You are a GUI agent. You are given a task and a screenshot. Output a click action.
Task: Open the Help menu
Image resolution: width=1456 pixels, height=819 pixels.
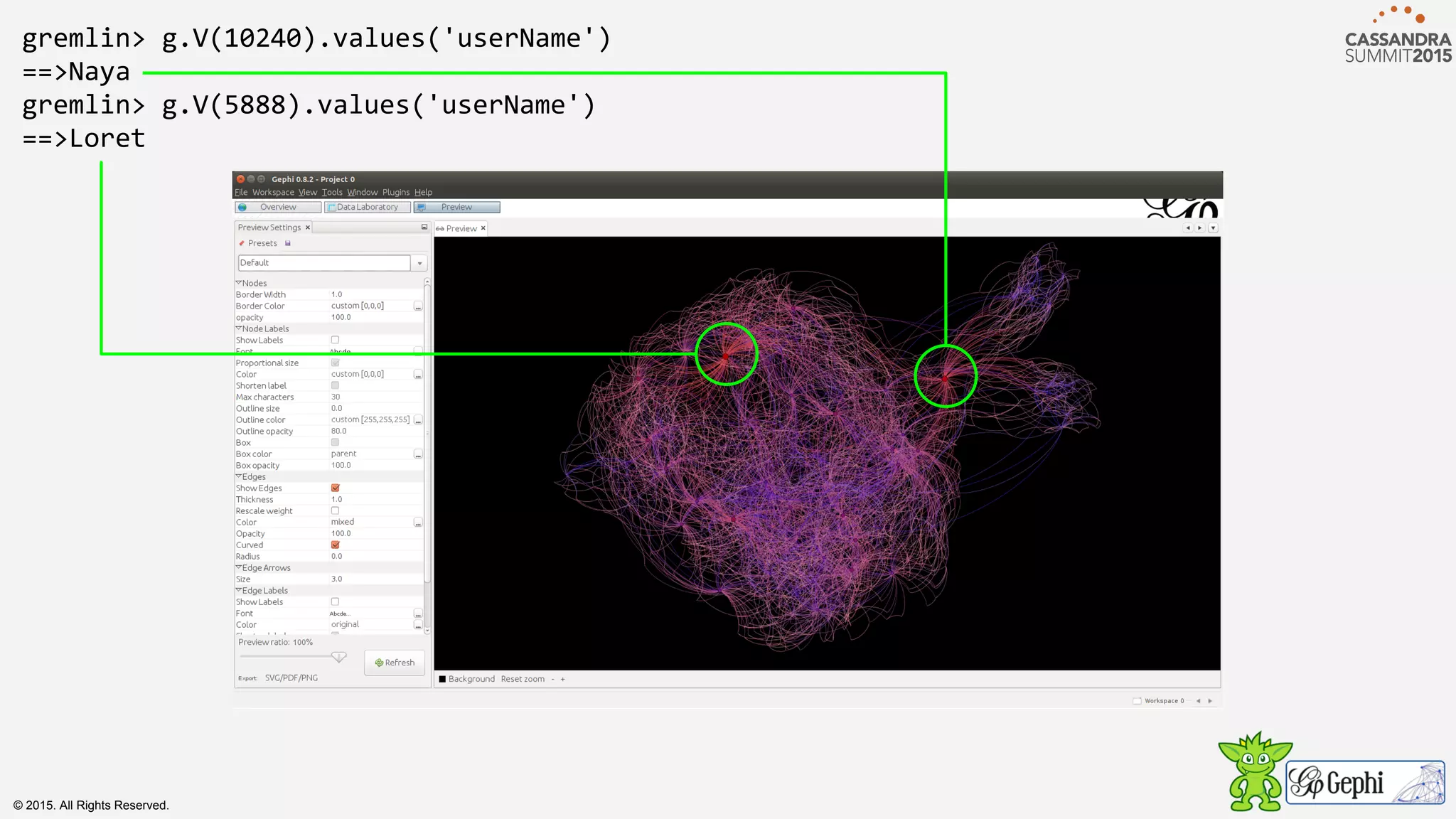(x=424, y=193)
